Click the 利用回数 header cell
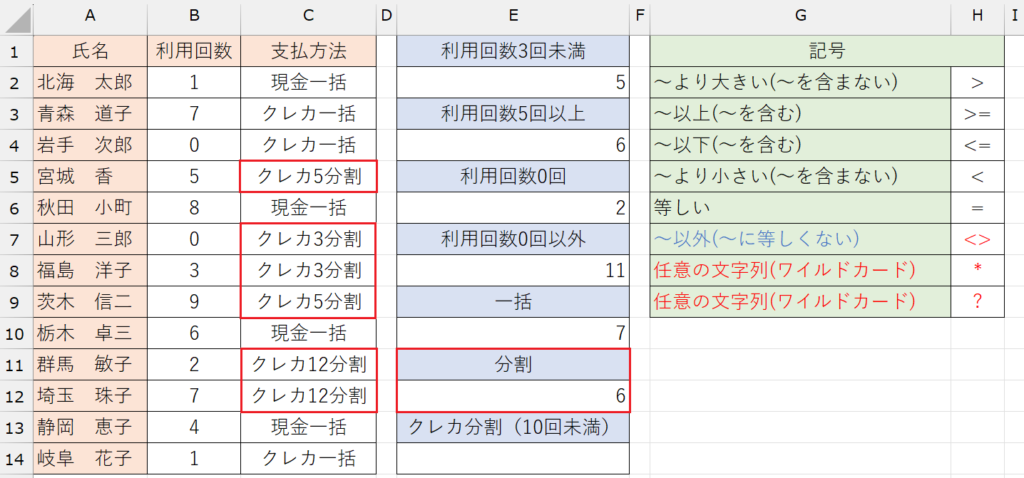This screenshot has width=1024, height=478. [194, 50]
